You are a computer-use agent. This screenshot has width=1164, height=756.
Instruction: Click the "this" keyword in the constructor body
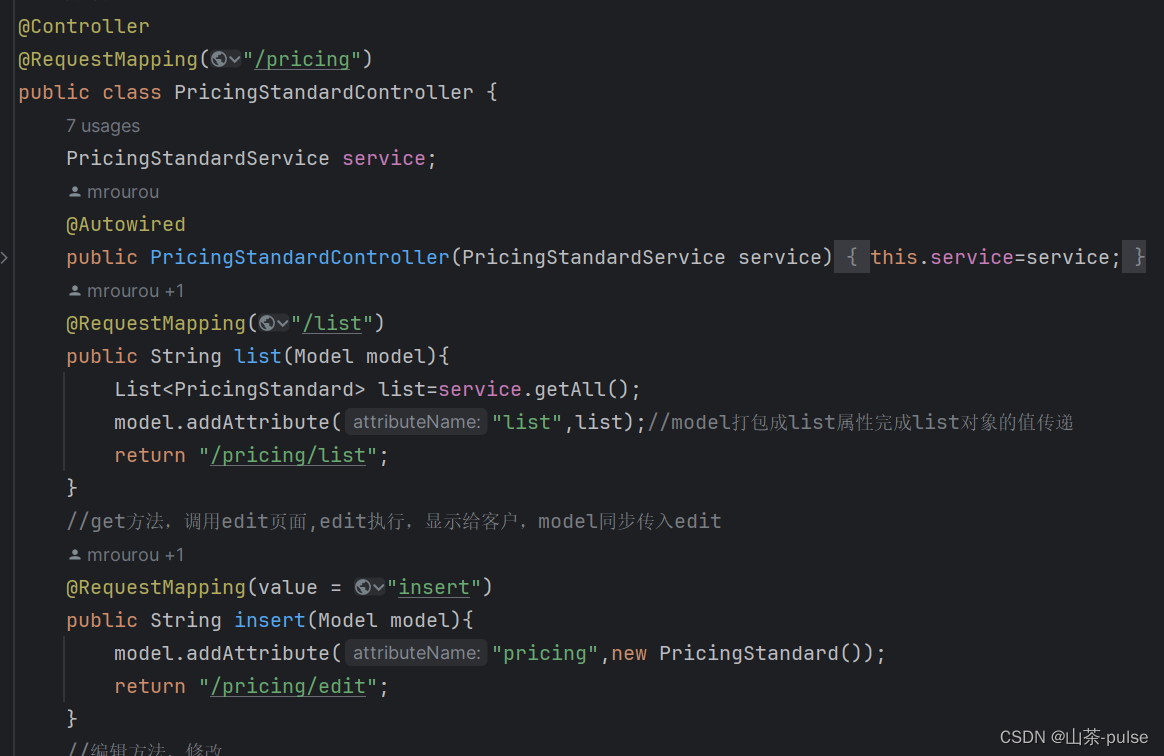[x=895, y=258]
